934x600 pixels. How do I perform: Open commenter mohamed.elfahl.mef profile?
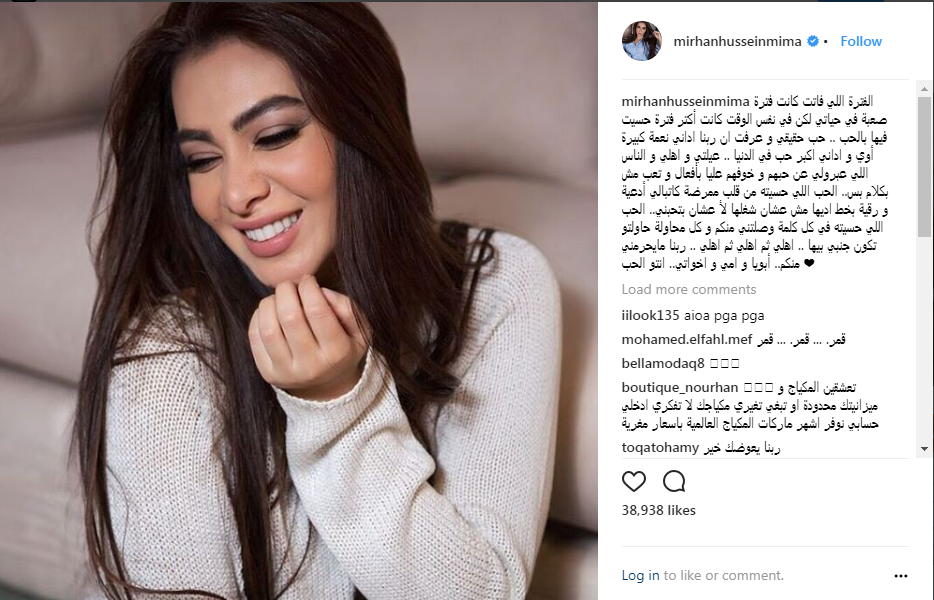pyautogui.click(x=687, y=339)
